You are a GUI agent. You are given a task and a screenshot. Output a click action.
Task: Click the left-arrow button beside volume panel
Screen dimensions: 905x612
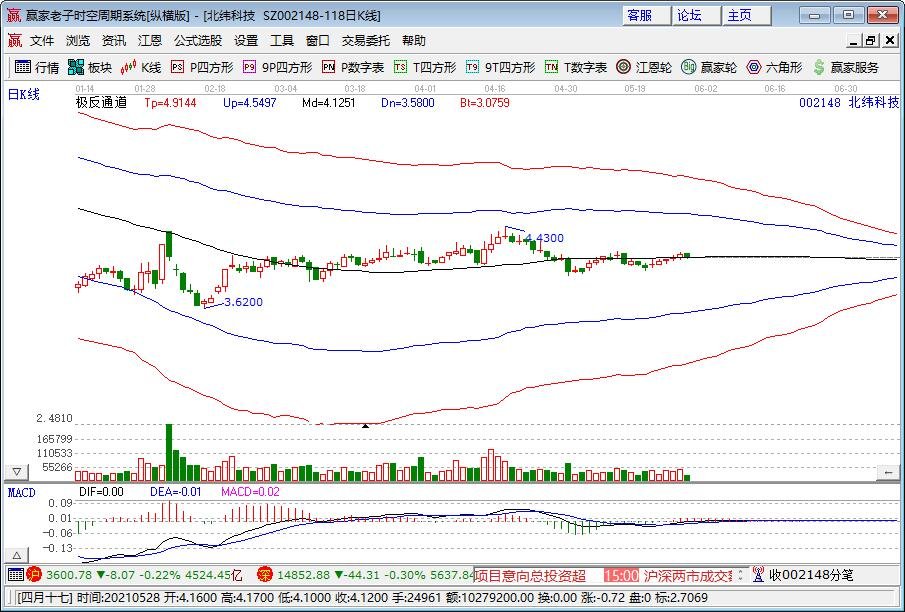pos(888,473)
